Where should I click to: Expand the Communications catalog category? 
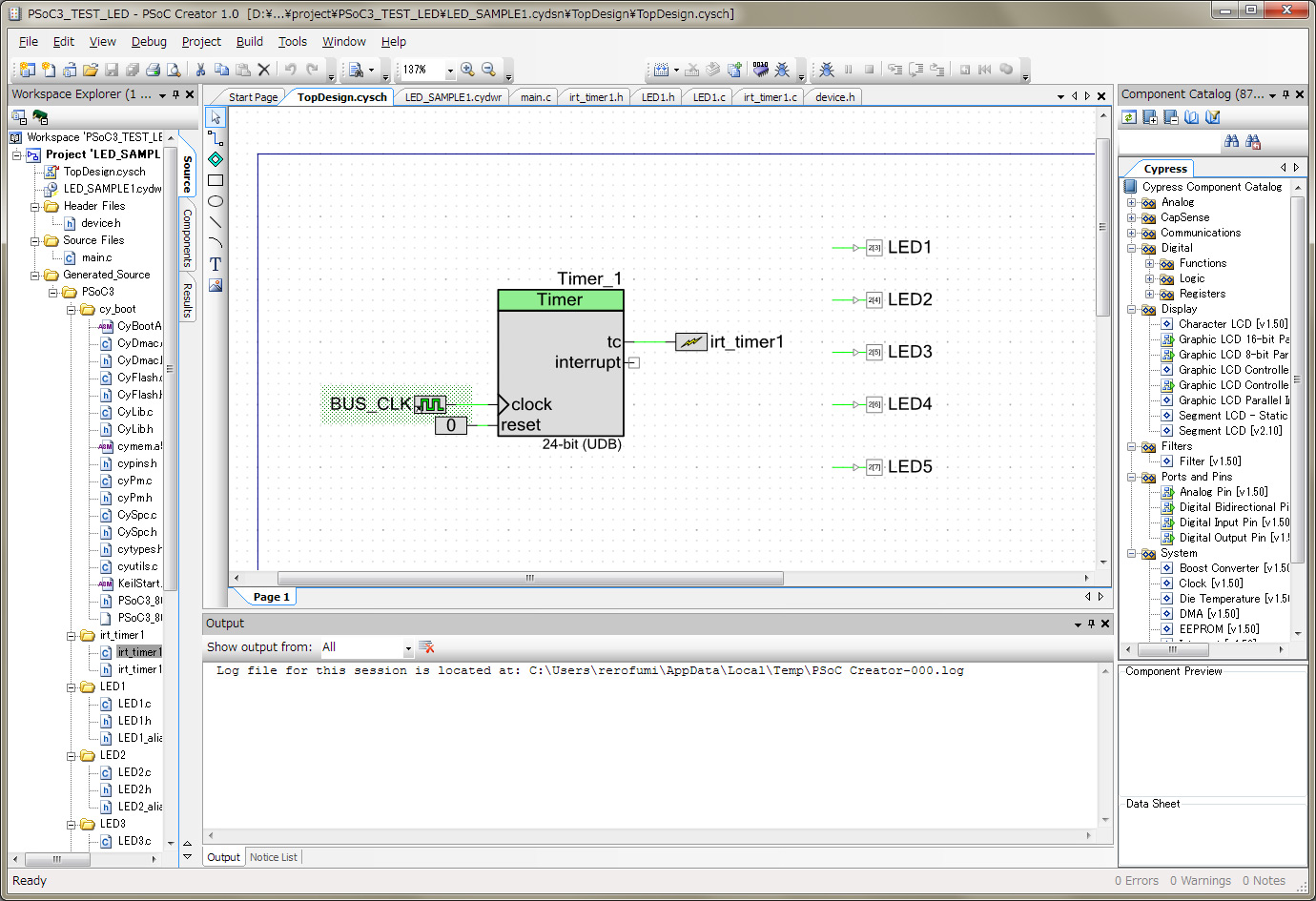pos(1131,233)
